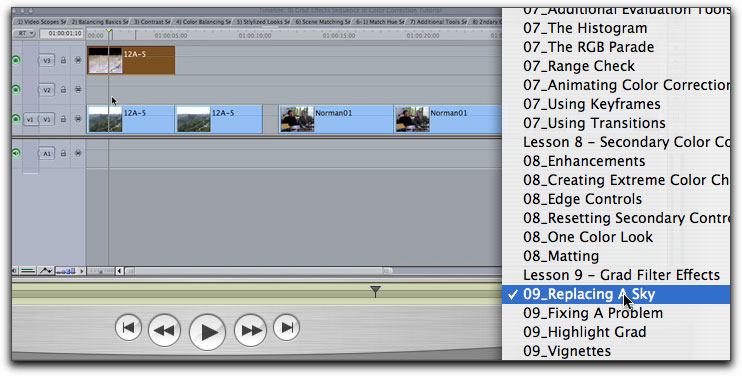
Task: Click the rewind button
Action: [x=164, y=331]
